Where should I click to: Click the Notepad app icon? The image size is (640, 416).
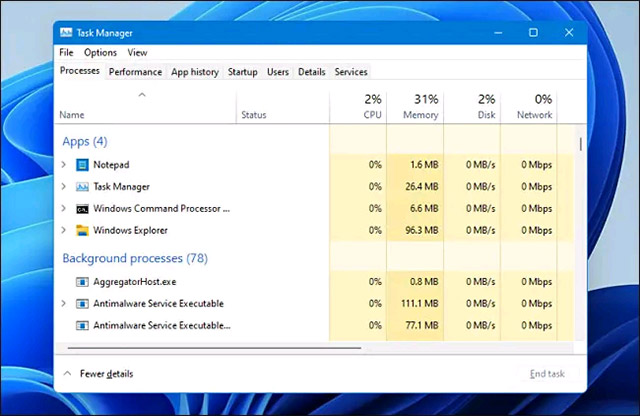[x=83, y=164]
